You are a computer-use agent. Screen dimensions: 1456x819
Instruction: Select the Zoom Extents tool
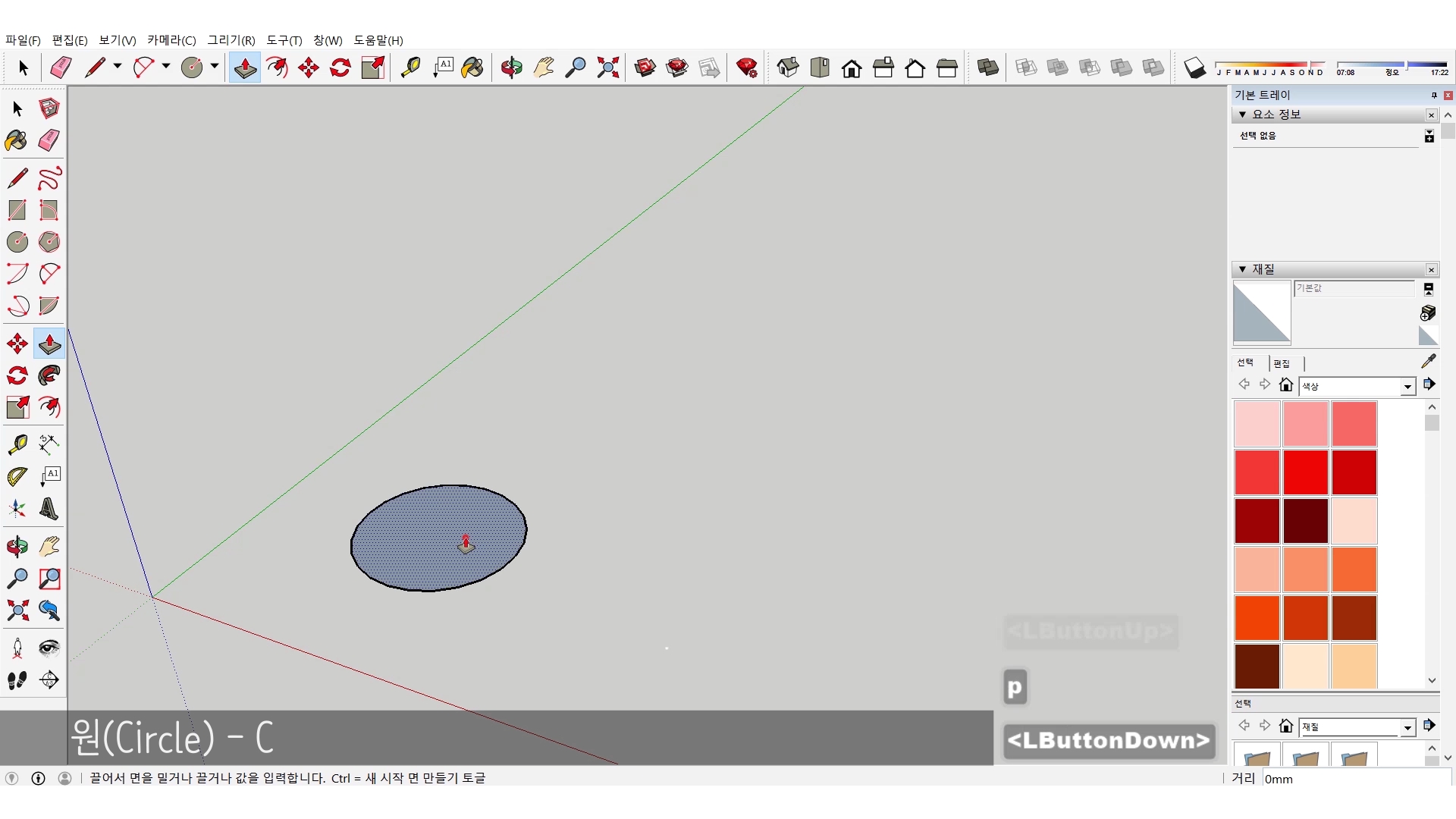coord(17,610)
